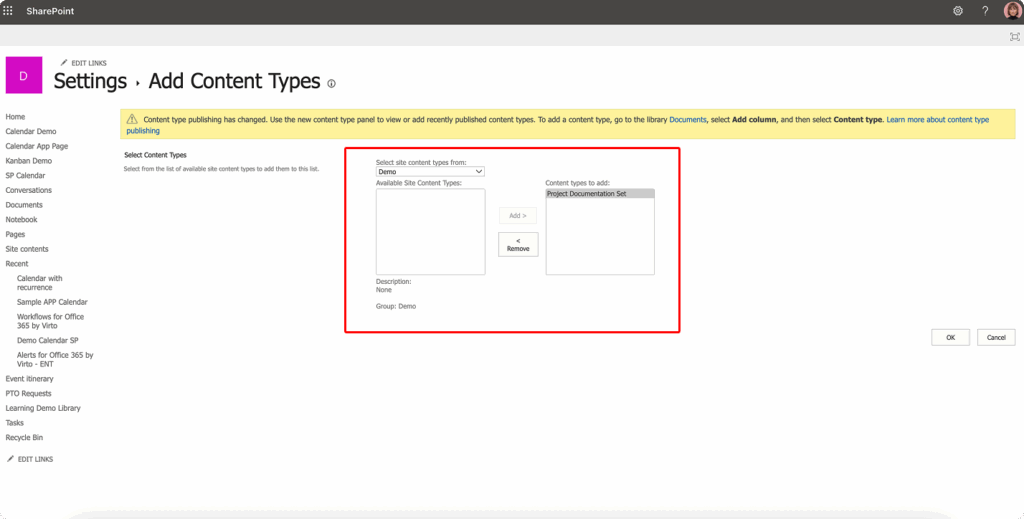Click inside Available Site Content Types list
1024x519 pixels.
(x=430, y=232)
